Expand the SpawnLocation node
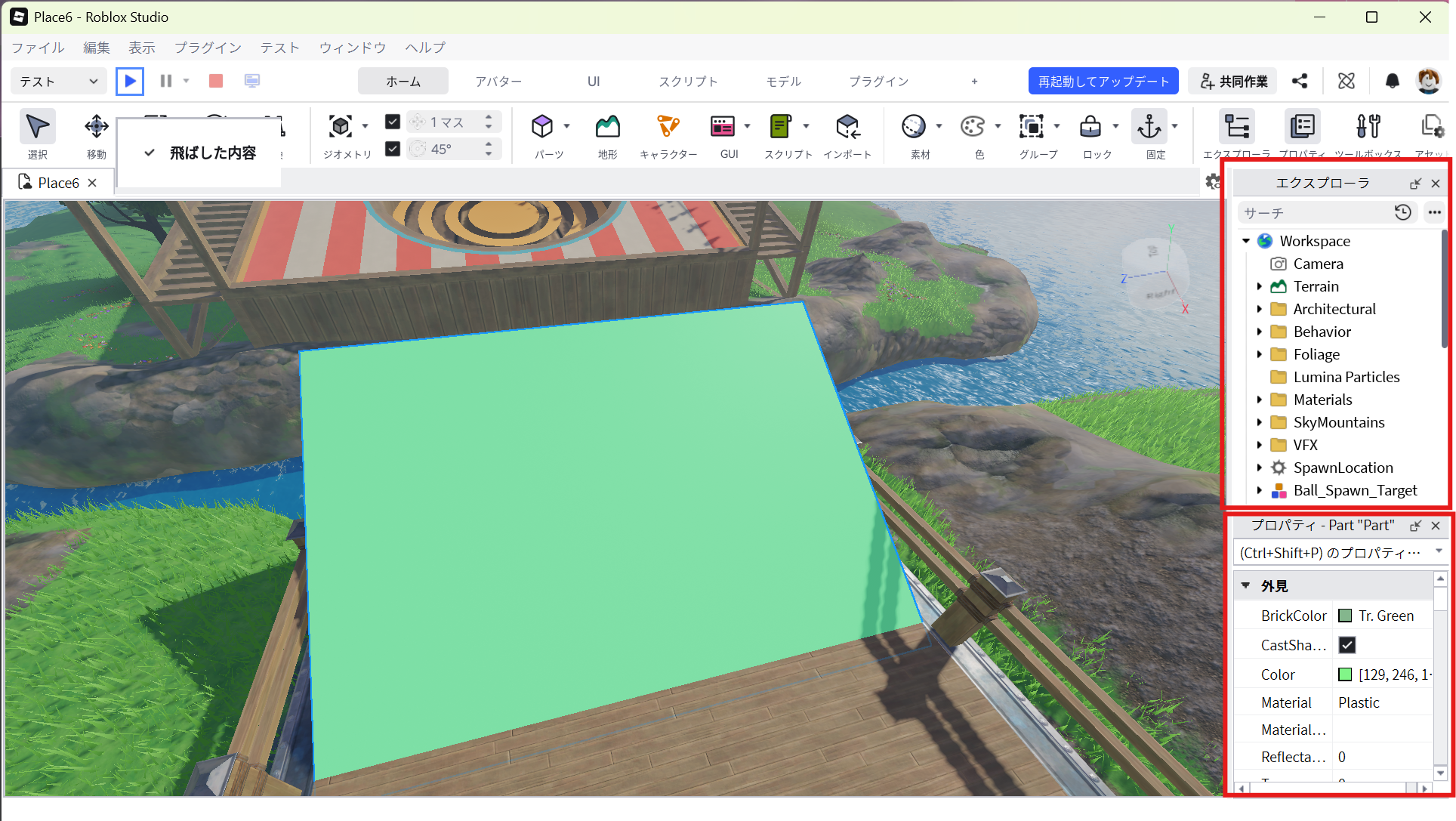Viewport: 1456px width, 821px height. click(1260, 468)
